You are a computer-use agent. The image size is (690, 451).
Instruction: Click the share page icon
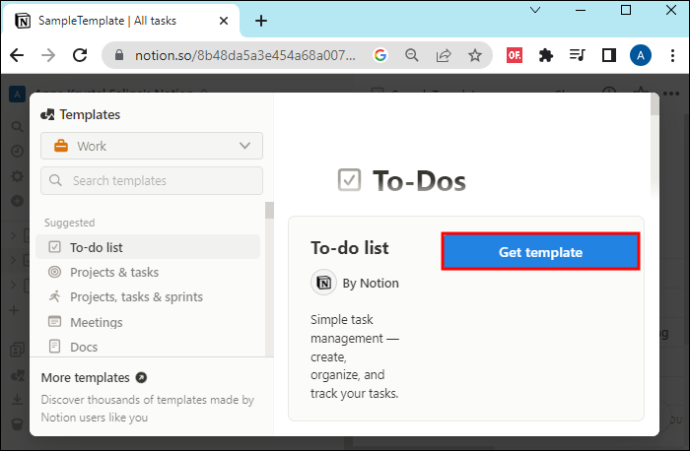(444, 55)
